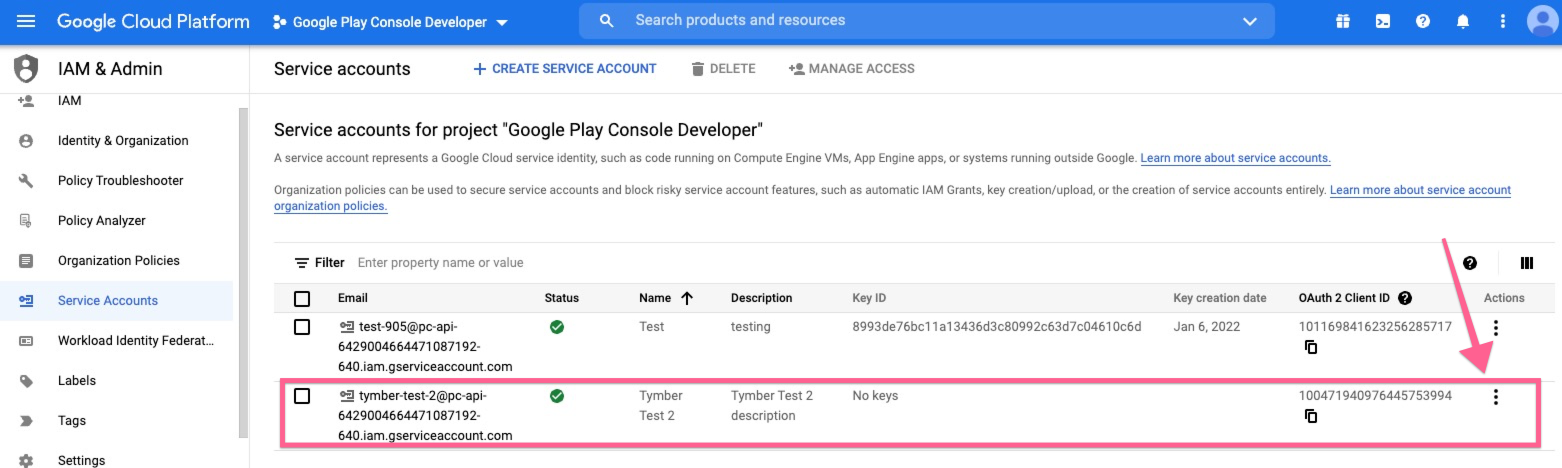This screenshot has width=1562, height=468.
Task: Check the tymber-test-2 service account checkbox
Action: coord(302,396)
